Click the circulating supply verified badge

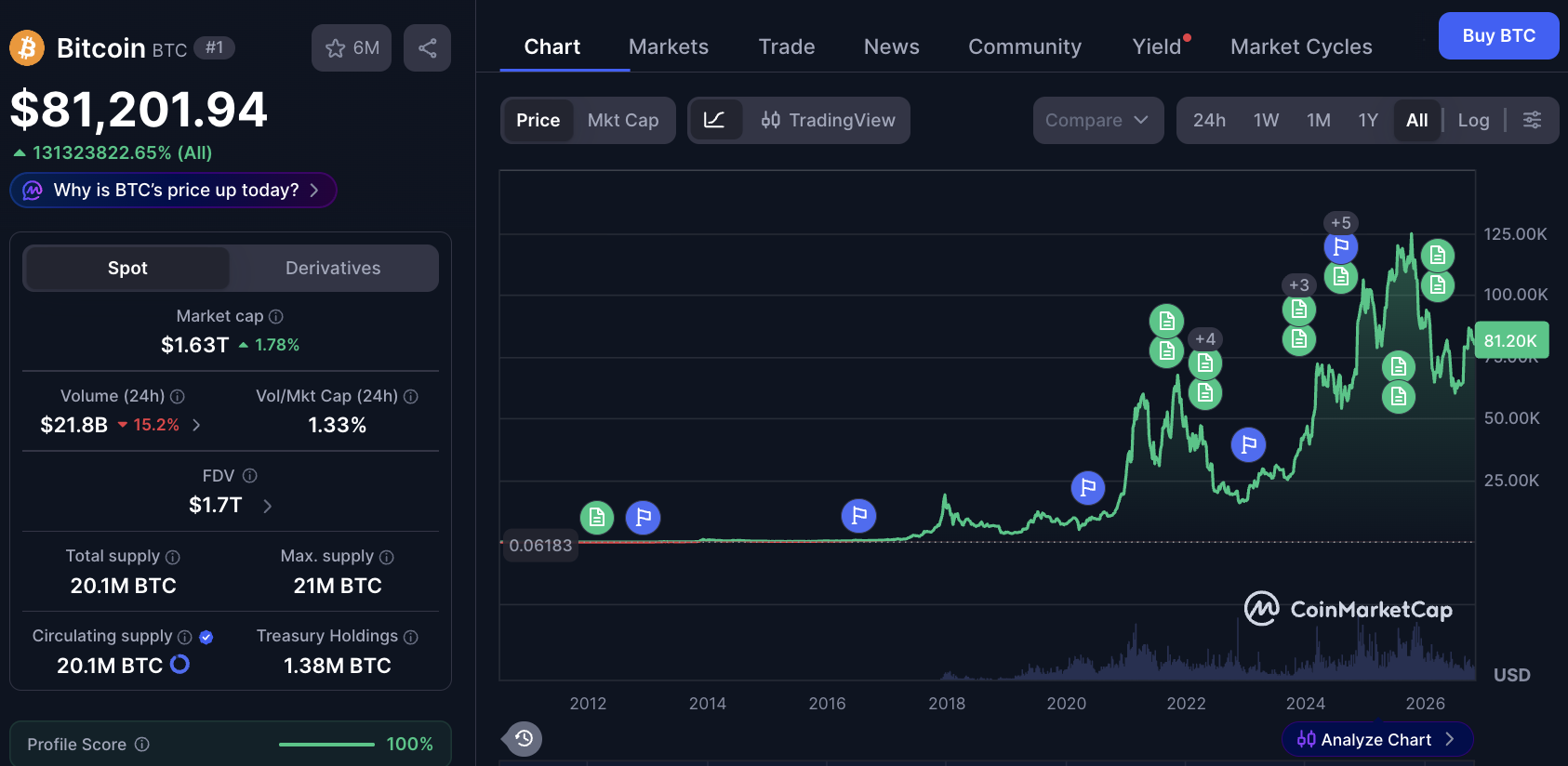(206, 637)
